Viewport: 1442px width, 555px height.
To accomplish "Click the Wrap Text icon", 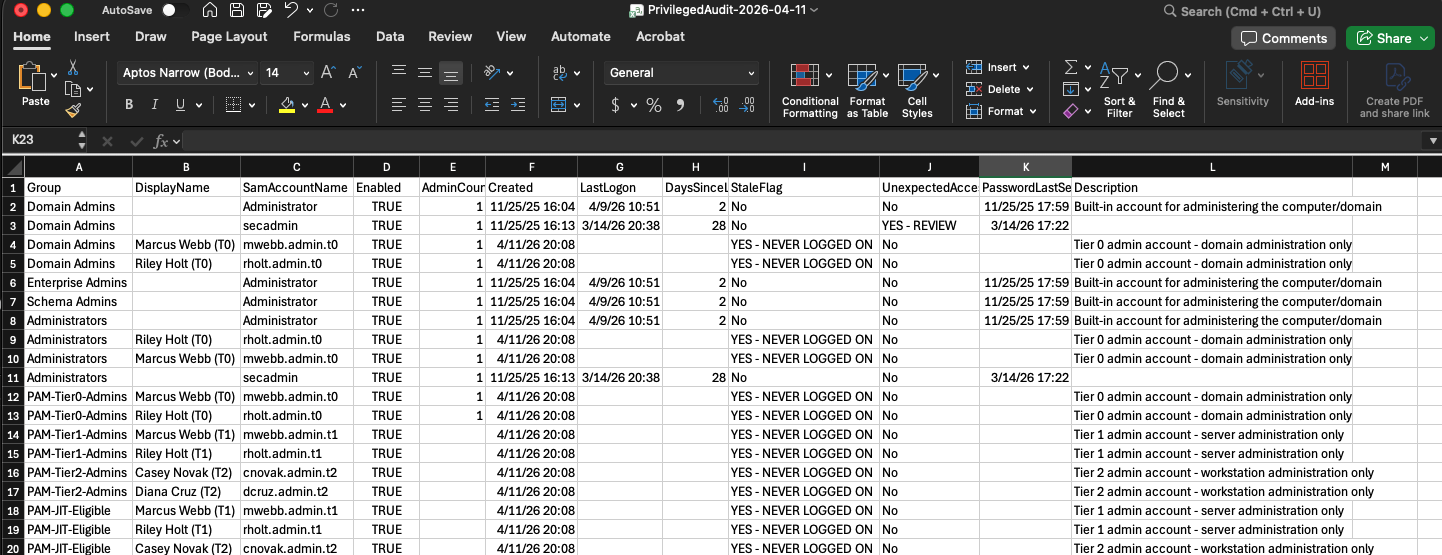I will (560, 73).
